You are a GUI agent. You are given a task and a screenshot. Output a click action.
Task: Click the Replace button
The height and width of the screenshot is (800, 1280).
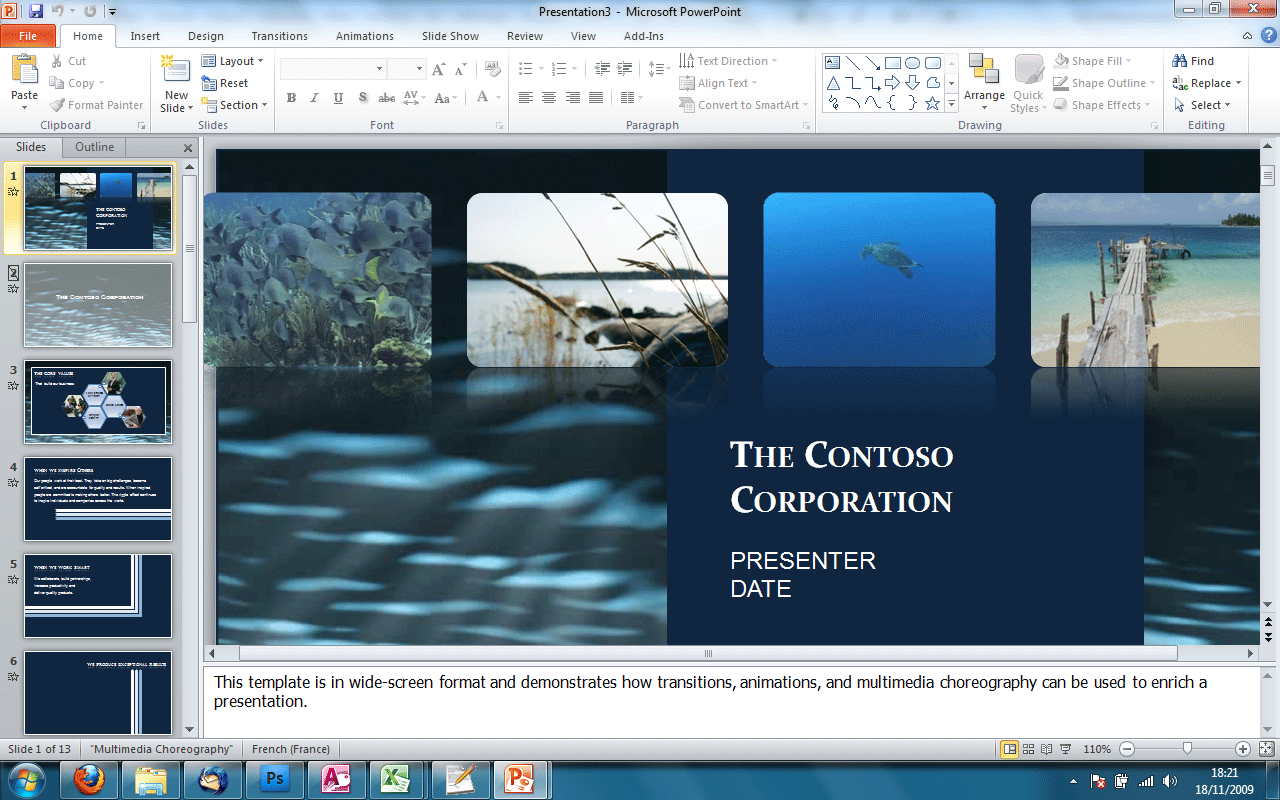pyautogui.click(x=1207, y=83)
